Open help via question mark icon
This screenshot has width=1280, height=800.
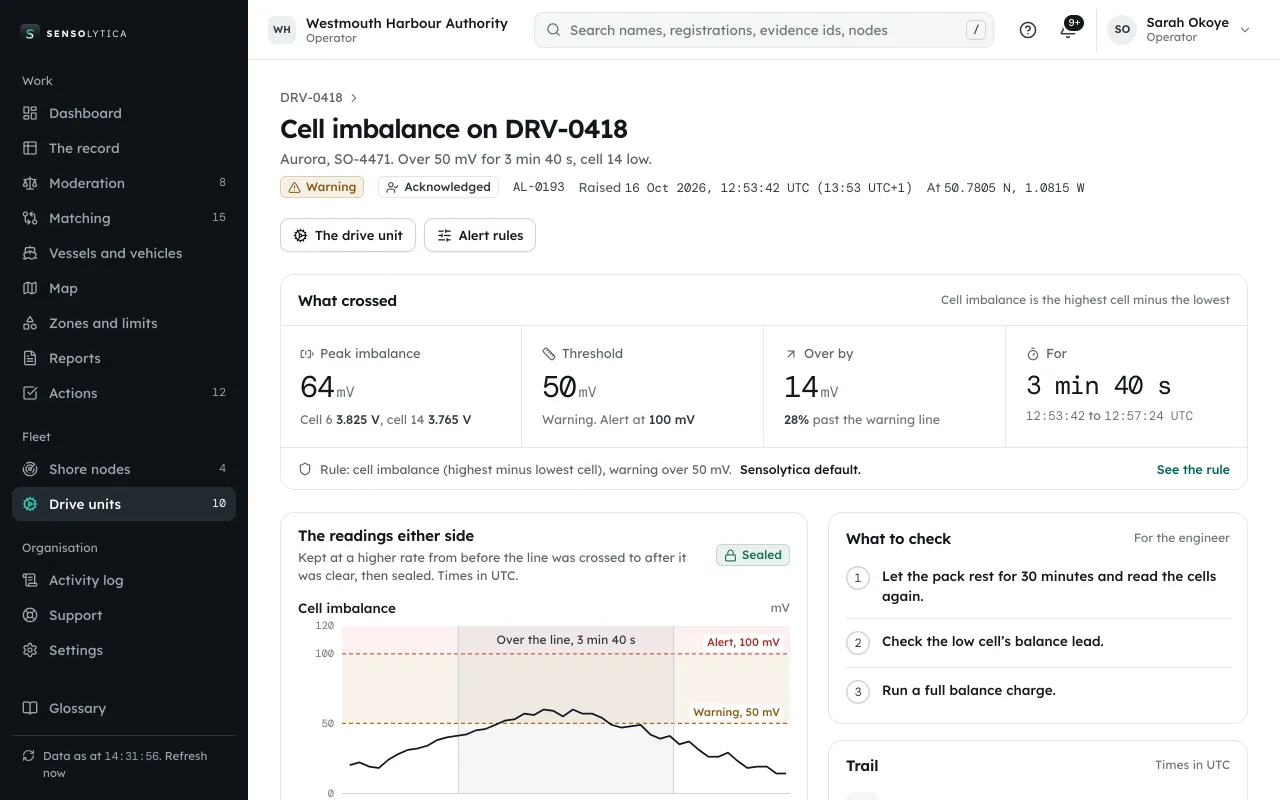pyautogui.click(x=1028, y=30)
